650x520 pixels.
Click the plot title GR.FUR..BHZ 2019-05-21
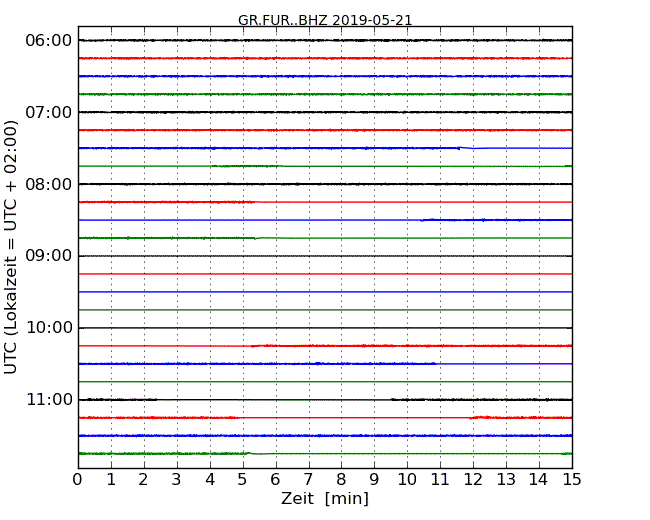325,20
